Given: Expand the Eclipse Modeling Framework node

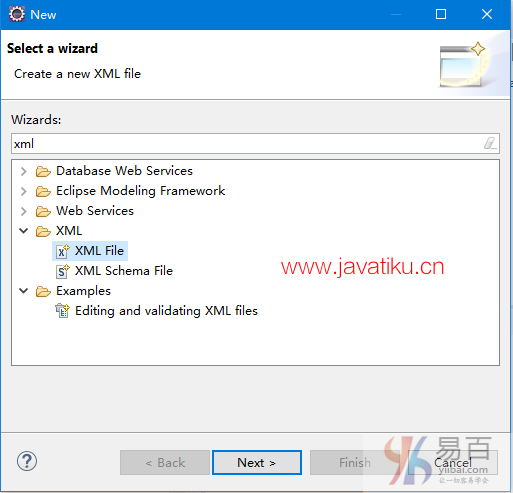Looking at the screenshot, I should [x=23, y=191].
